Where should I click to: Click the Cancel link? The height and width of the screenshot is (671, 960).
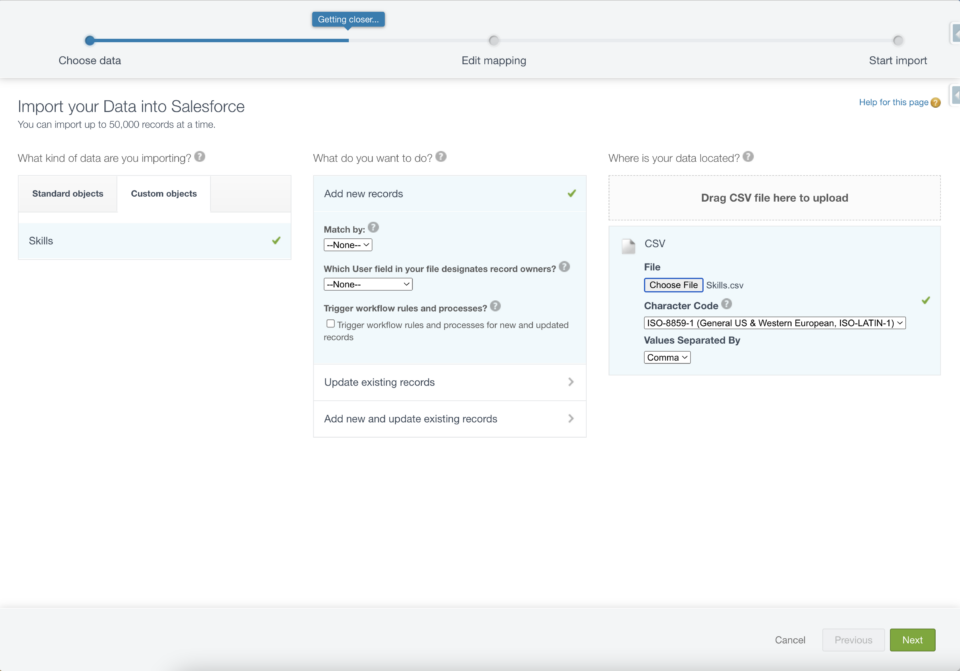790,640
